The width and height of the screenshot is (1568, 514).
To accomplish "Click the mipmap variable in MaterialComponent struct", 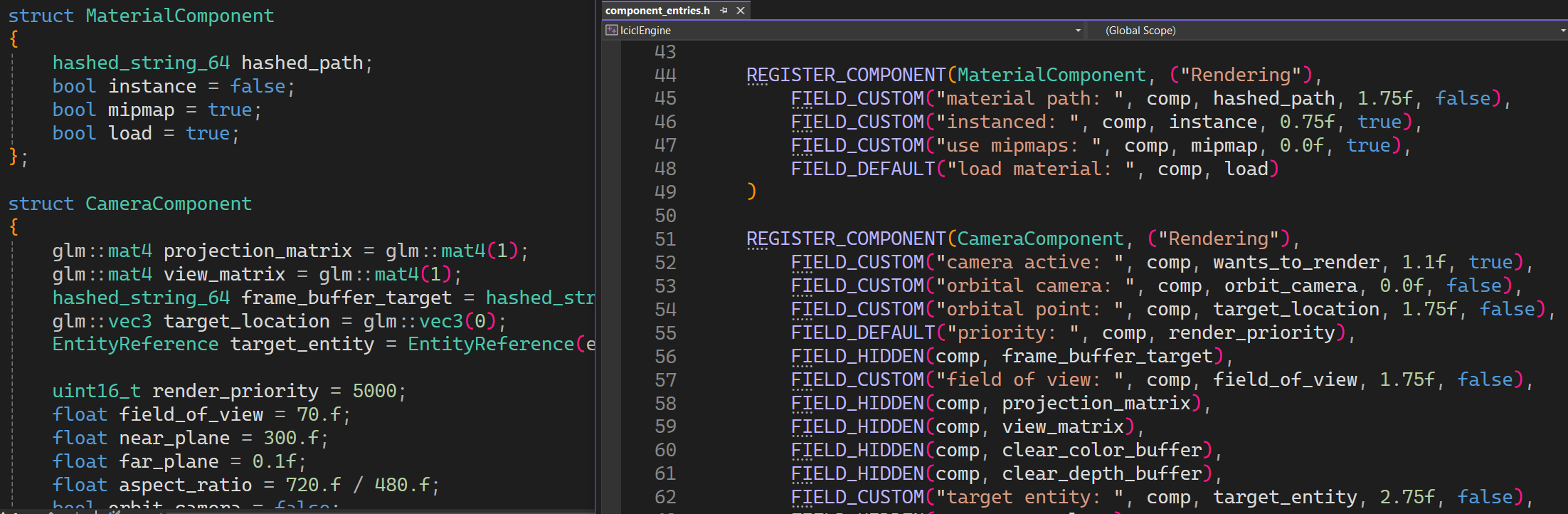I will pos(141,110).
